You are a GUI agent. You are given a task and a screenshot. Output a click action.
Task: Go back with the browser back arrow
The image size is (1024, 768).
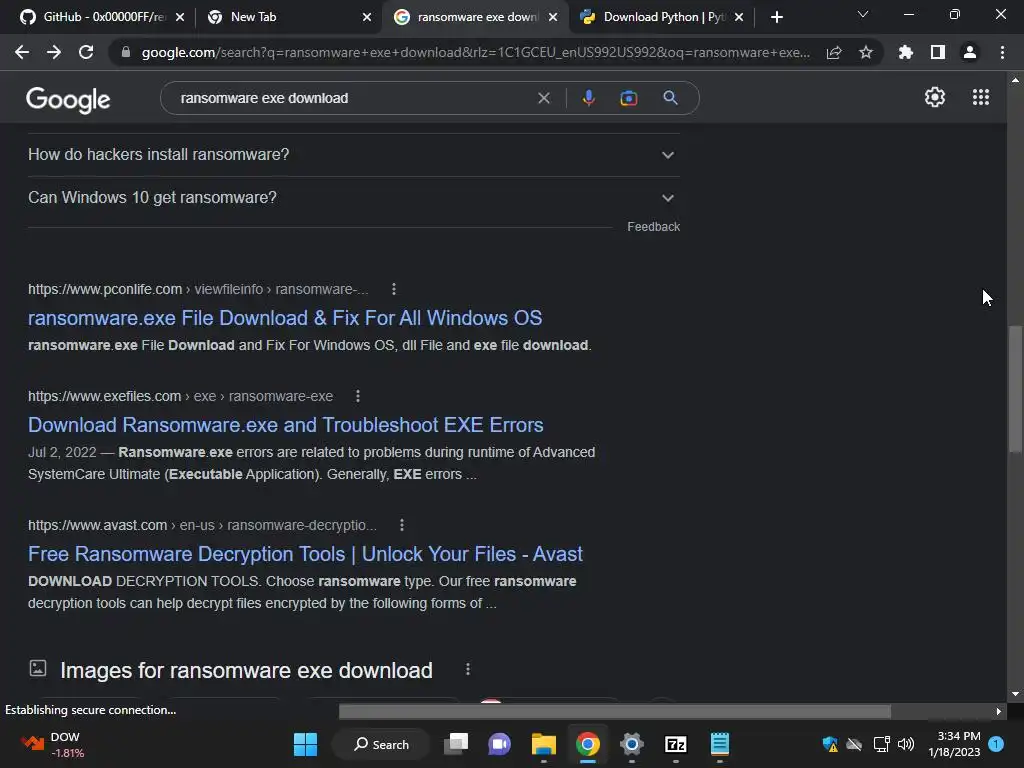coord(22,52)
